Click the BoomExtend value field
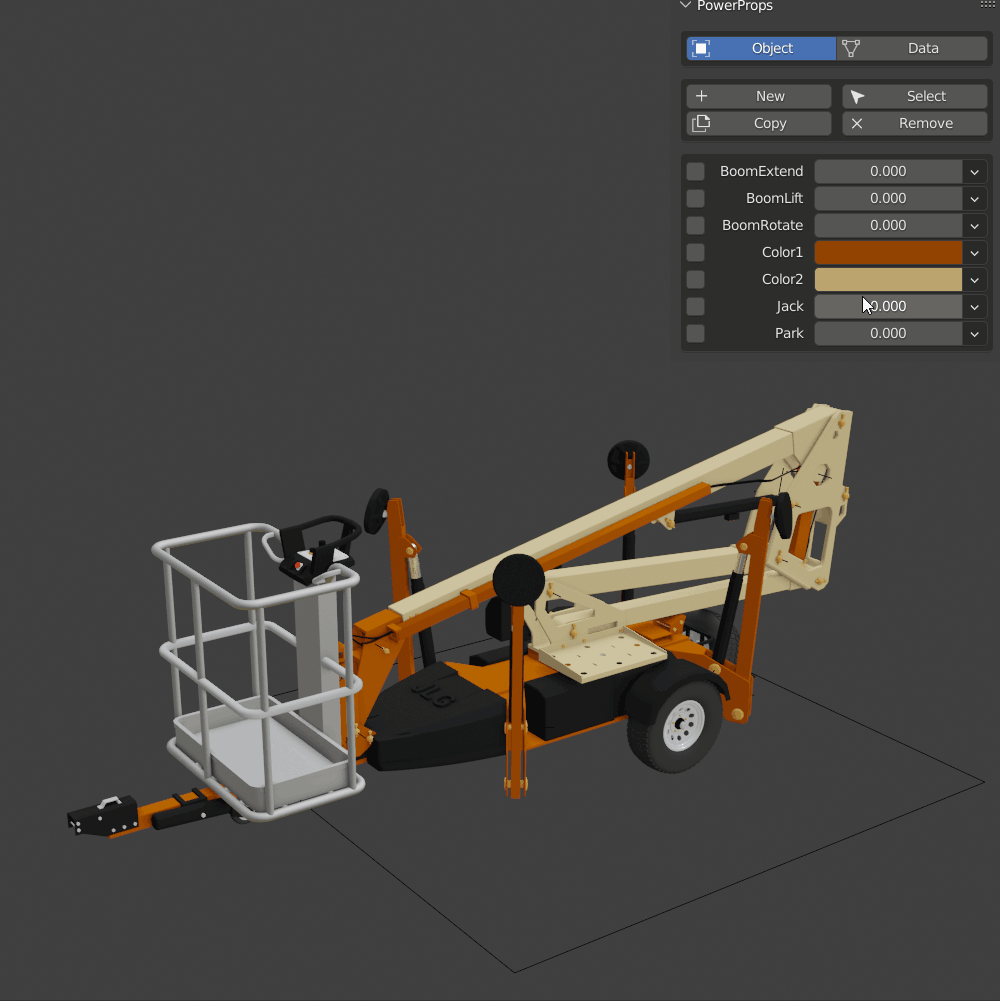1000x1001 pixels. 888,171
